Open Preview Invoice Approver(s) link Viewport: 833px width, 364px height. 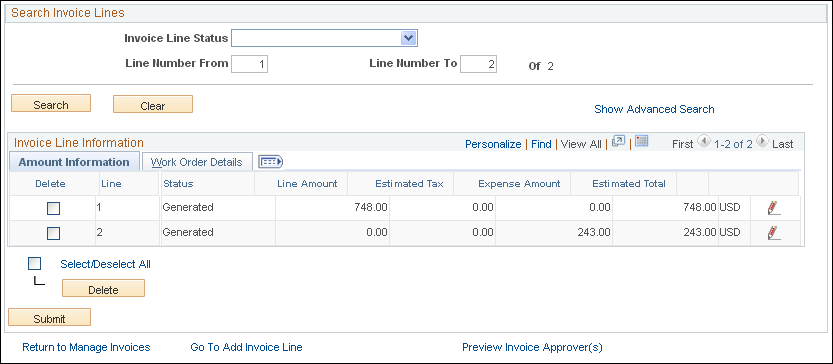pyautogui.click(x=532, y=347)
